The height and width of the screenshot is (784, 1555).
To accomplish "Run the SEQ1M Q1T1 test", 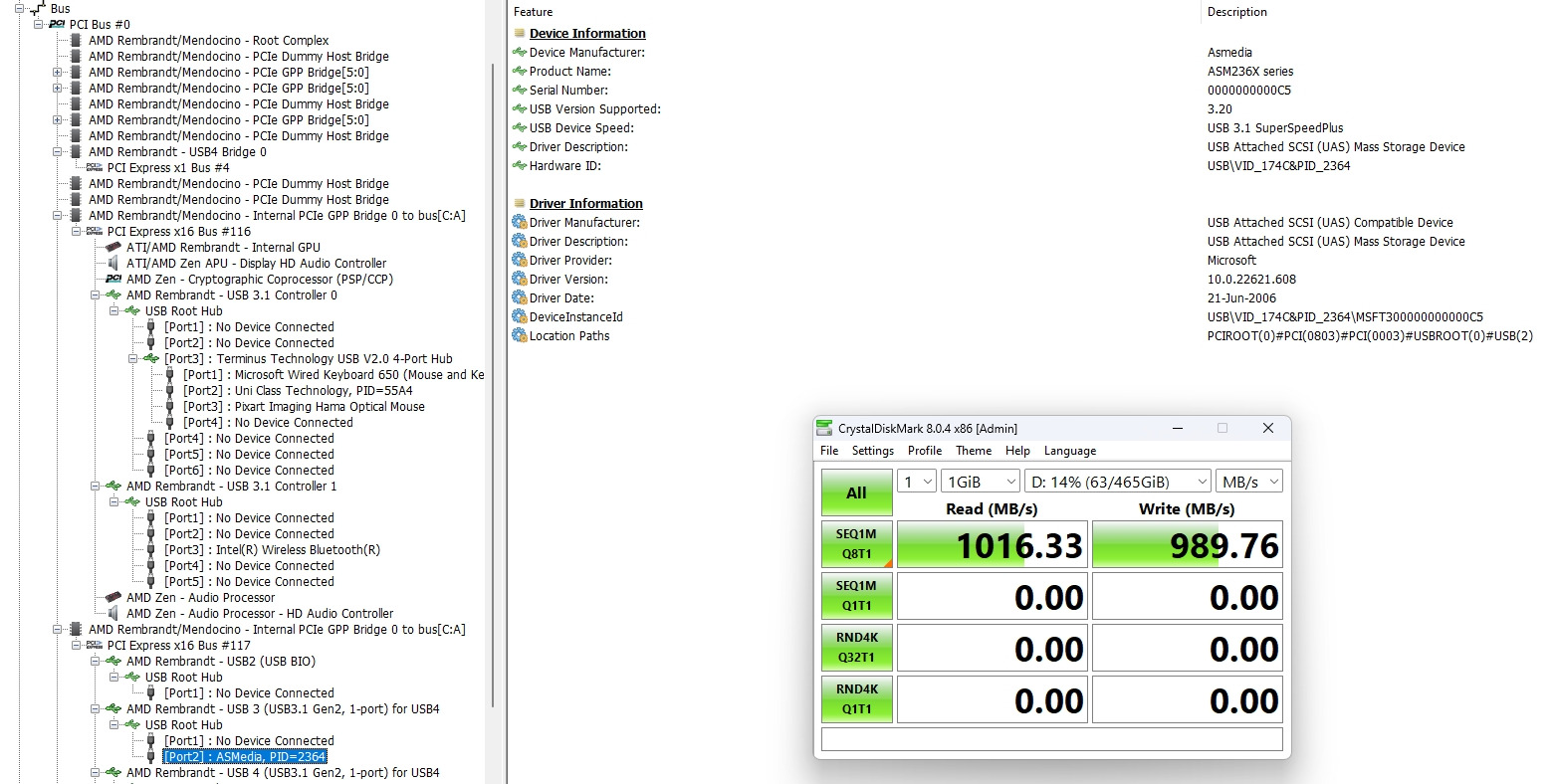I will click(856, 596).
